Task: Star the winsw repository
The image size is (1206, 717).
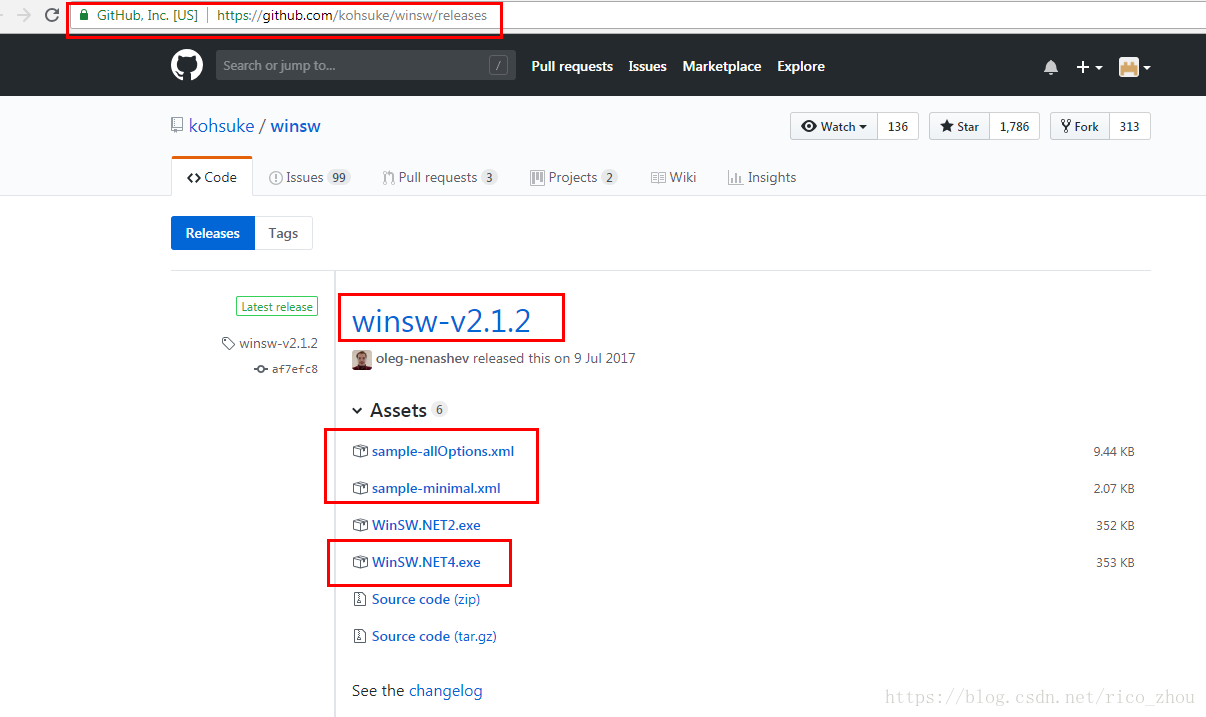Action: point(958,125)
